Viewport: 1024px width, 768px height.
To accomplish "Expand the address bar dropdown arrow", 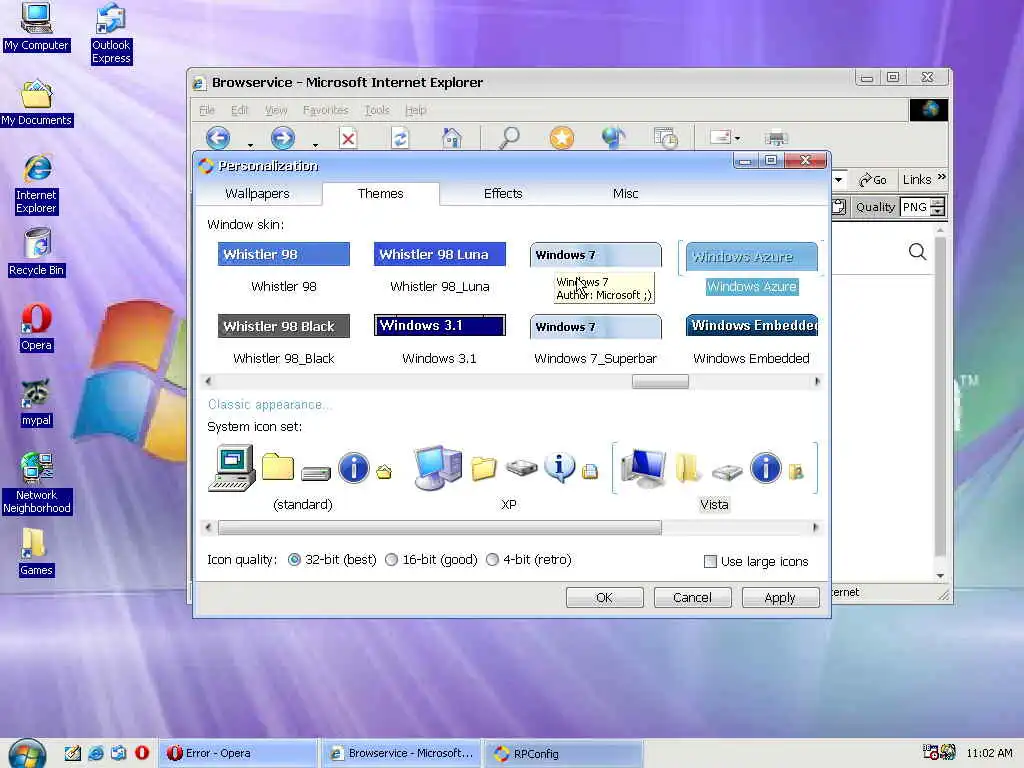I will (838, 180).
